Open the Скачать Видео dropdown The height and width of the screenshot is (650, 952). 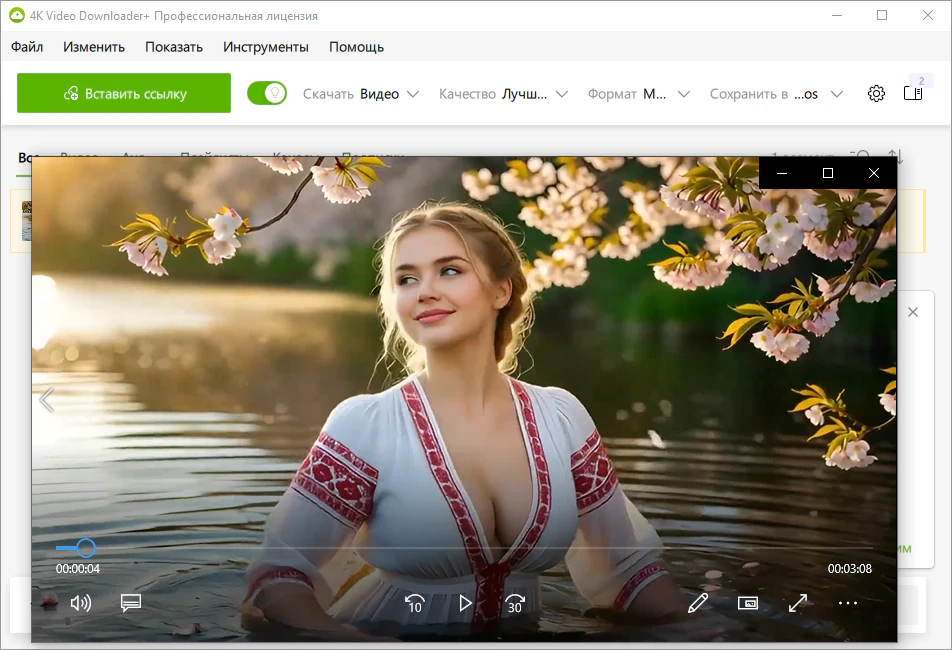[x=361, y=94]
